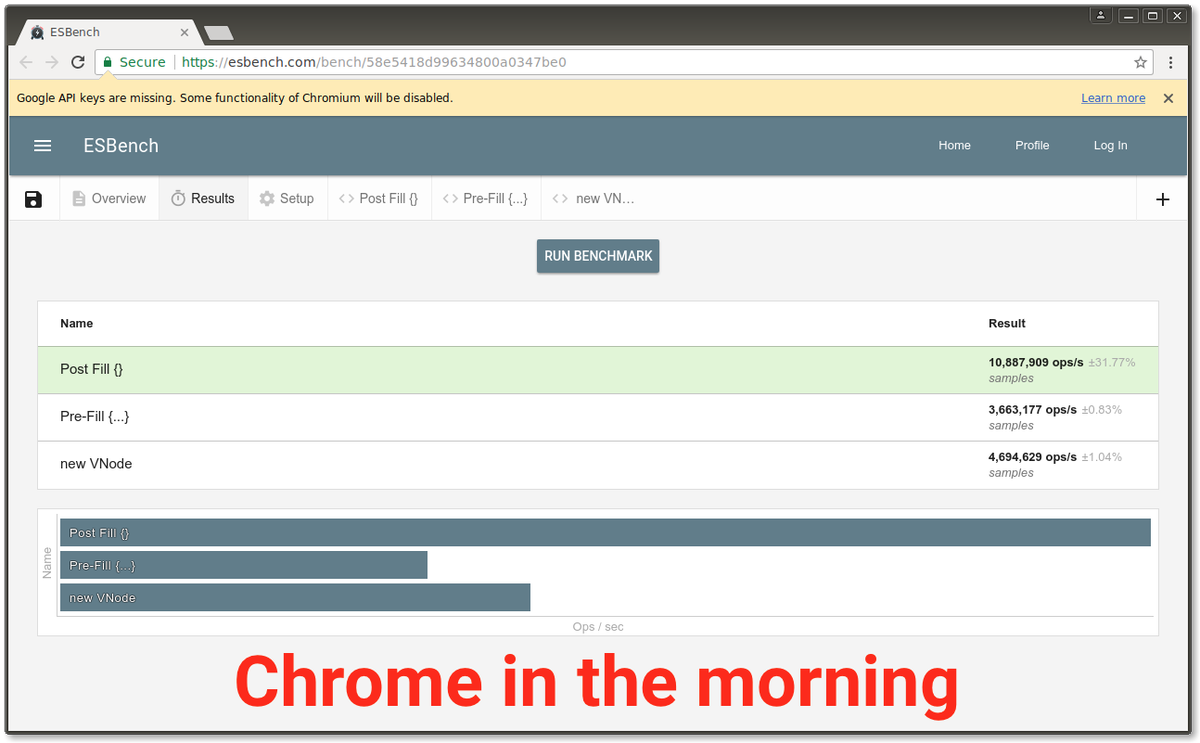The image size is (1200, 743).
Task: Open the new VN… code tab
Action: click(x=594, y=199)
